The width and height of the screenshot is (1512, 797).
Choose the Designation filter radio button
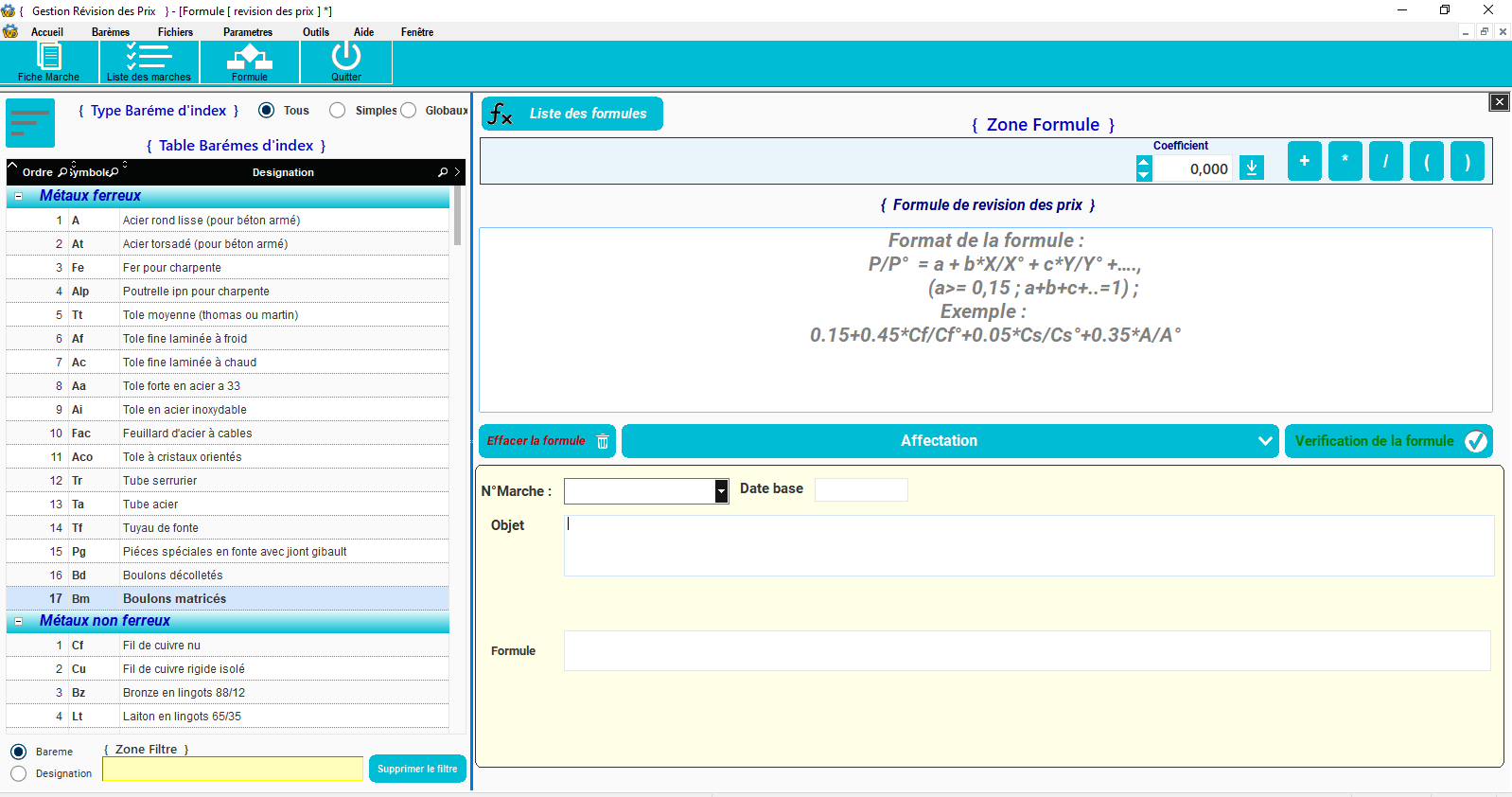(19, 773)
